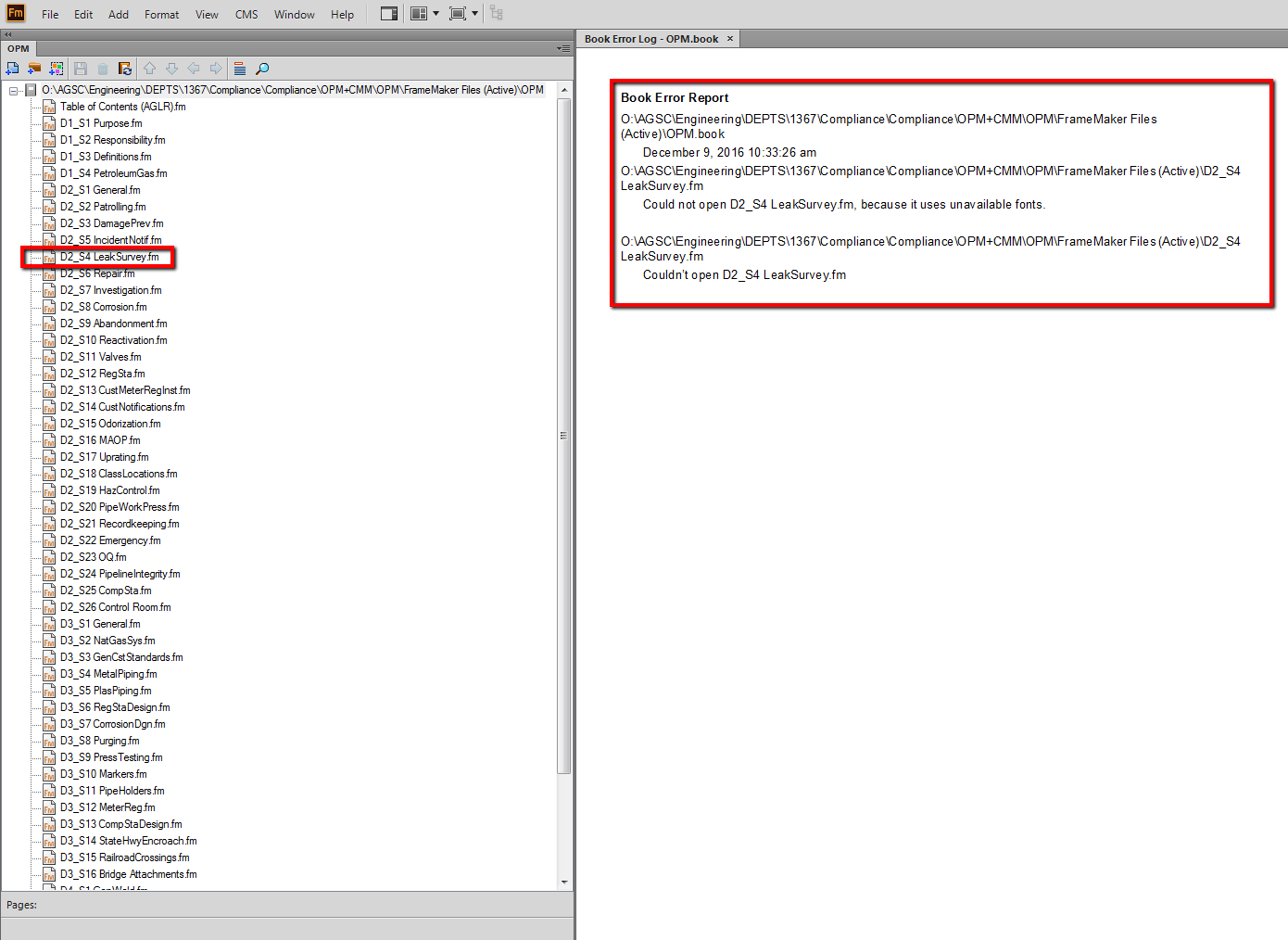Click the Book Error Report heading text

(675, 97)
